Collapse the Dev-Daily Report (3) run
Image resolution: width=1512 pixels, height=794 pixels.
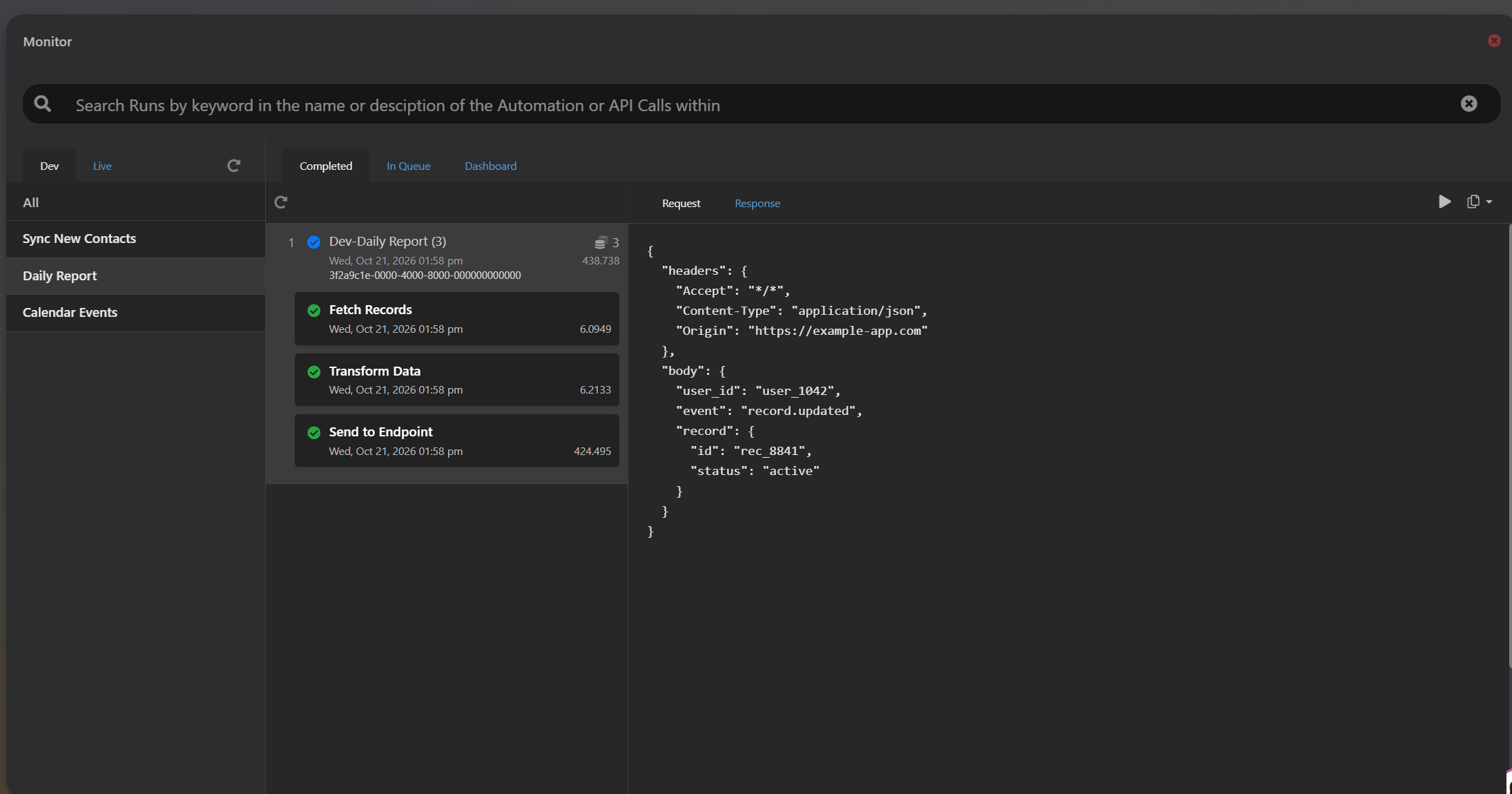point(387,241)
